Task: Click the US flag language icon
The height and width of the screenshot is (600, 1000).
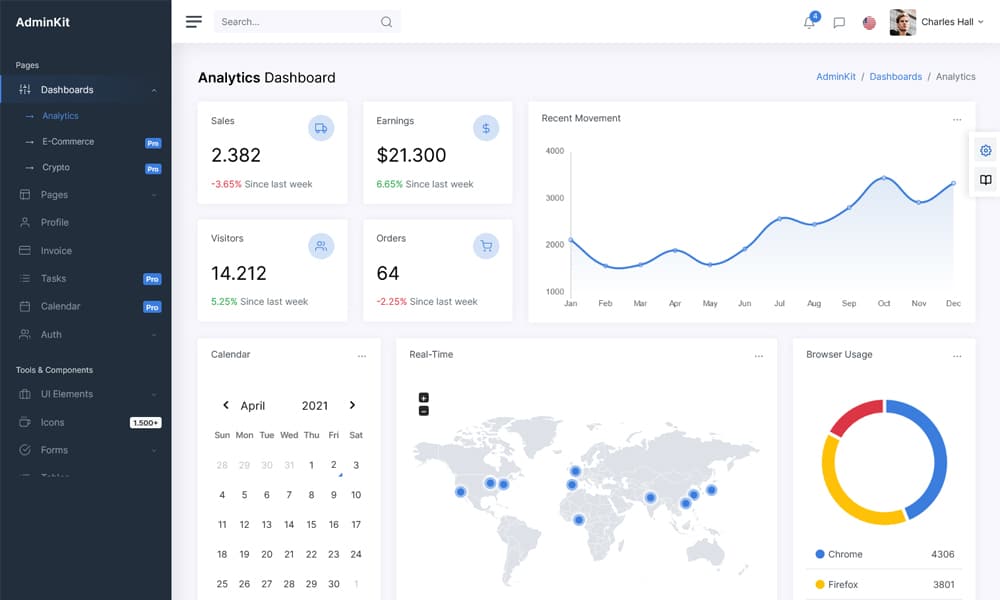Action: (869, 23)
